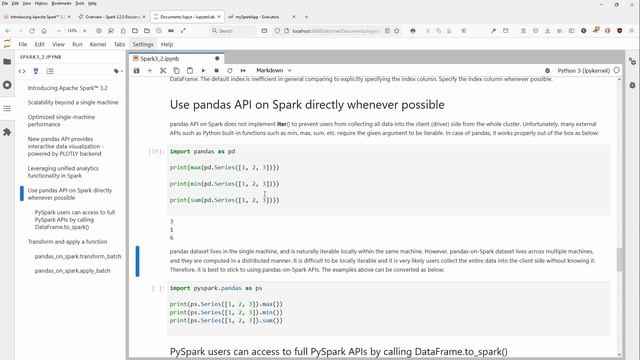Reload the current browser page

(x=32, y=31)
